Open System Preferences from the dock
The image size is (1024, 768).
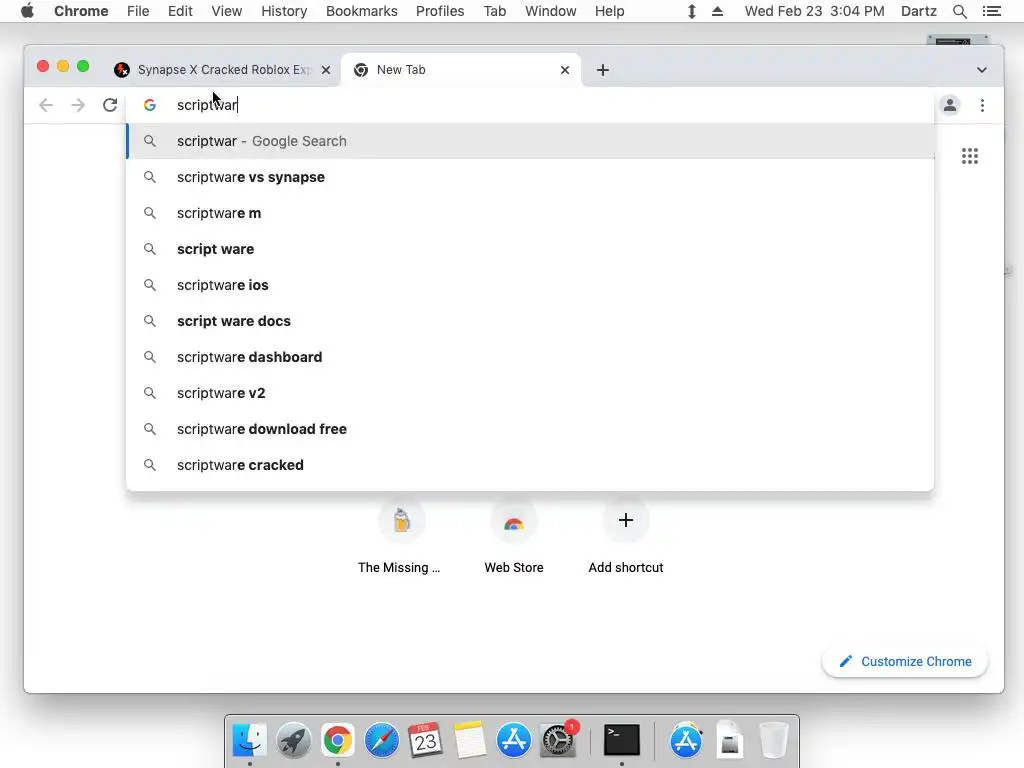click(x=558, y=740)
